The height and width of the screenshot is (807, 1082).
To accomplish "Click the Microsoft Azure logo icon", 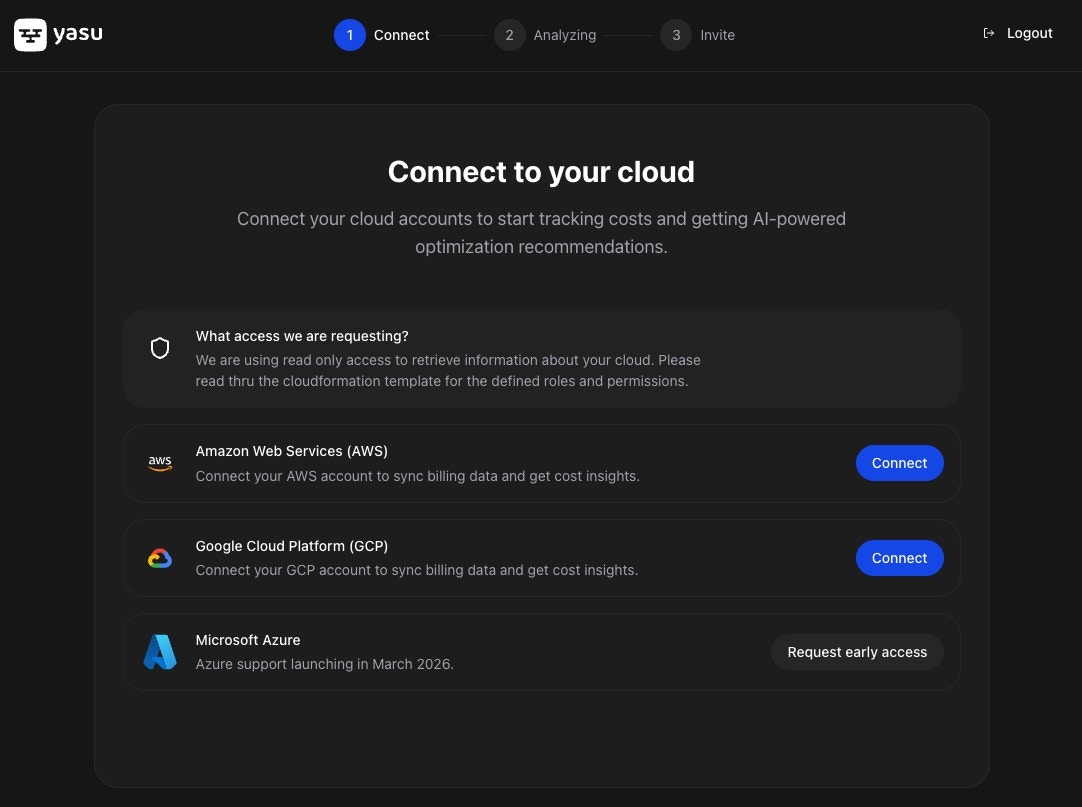I will pos(160,652).
